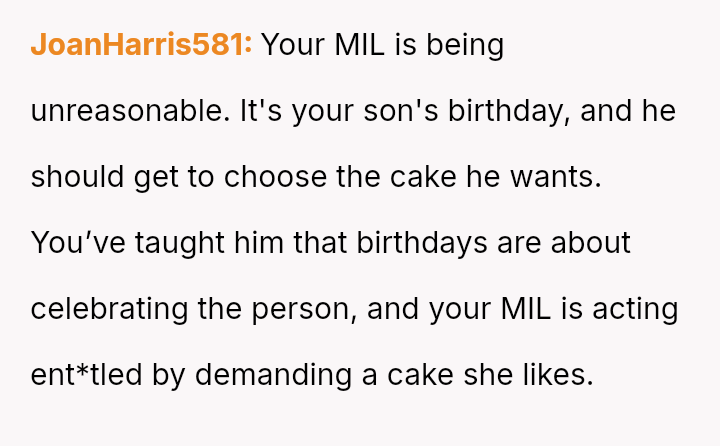Click the word "taught" in the comment
This screenshot has height=446, width=720.
tap(180, 243)
